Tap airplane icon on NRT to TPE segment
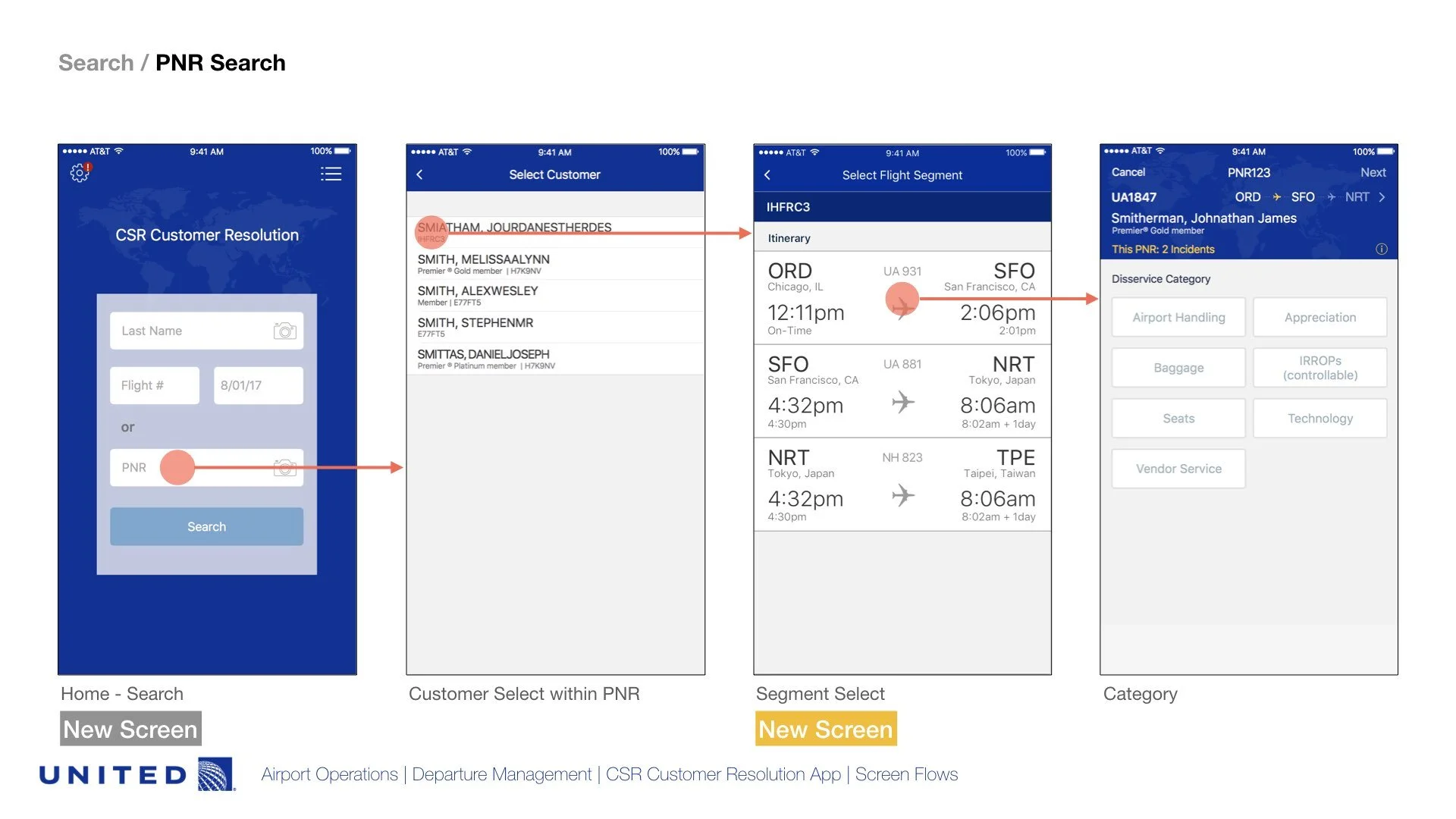This screenshot has width=1456, height=819. tap(902, 496)
